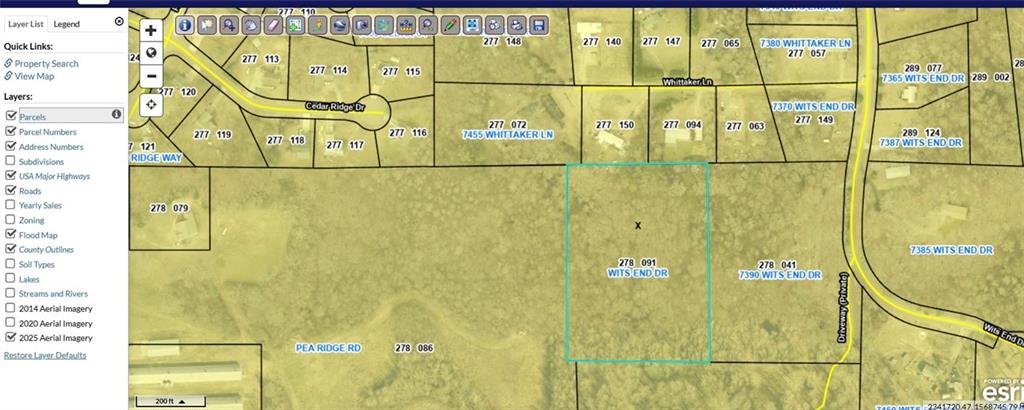1024x410 pixels.
Task: Click the Cedar Ridge Dr road label
Action: [x=334, y=105]
